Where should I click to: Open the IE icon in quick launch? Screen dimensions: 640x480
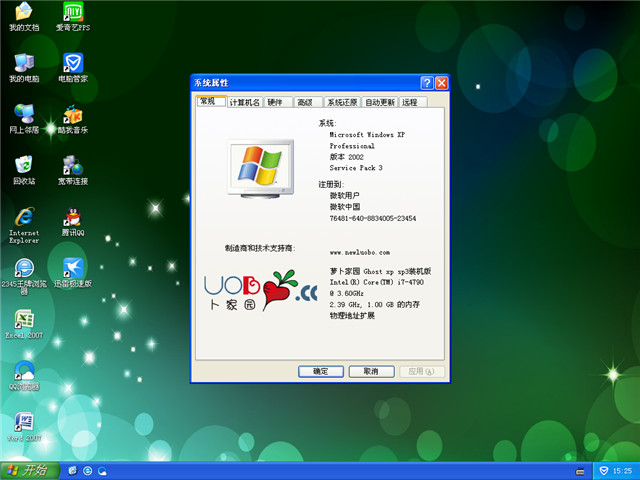87,471
